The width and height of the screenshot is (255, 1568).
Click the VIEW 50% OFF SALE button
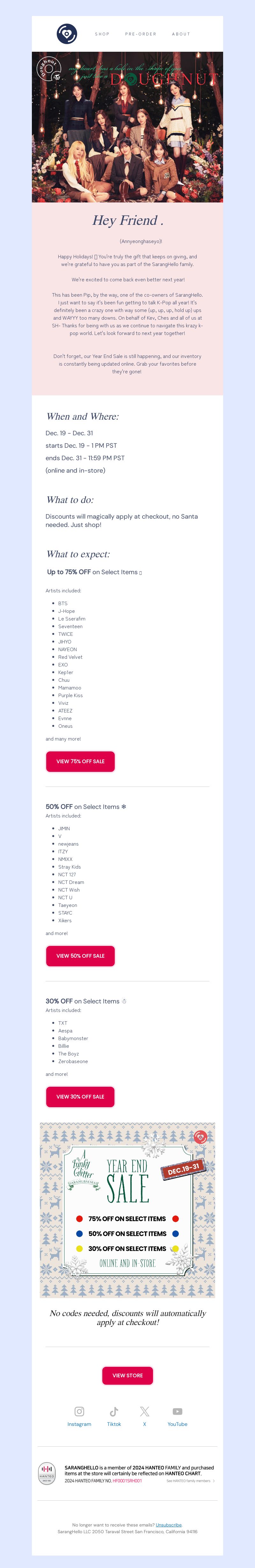pyautogui.click(x=80, y=956)
